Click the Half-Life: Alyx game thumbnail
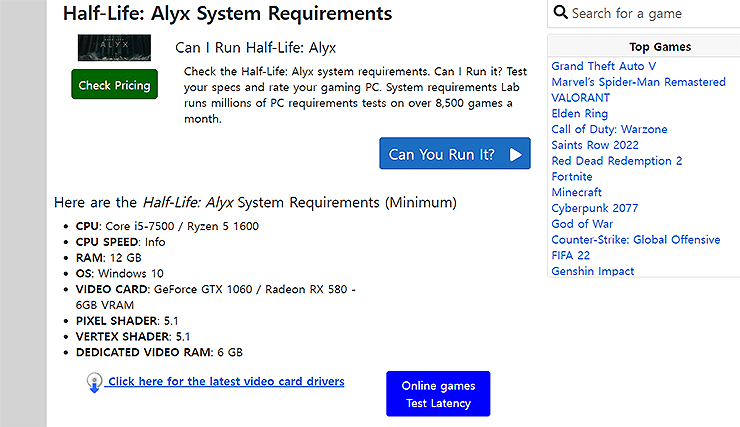The image size is (740, 427). click(x=114, y=48)
